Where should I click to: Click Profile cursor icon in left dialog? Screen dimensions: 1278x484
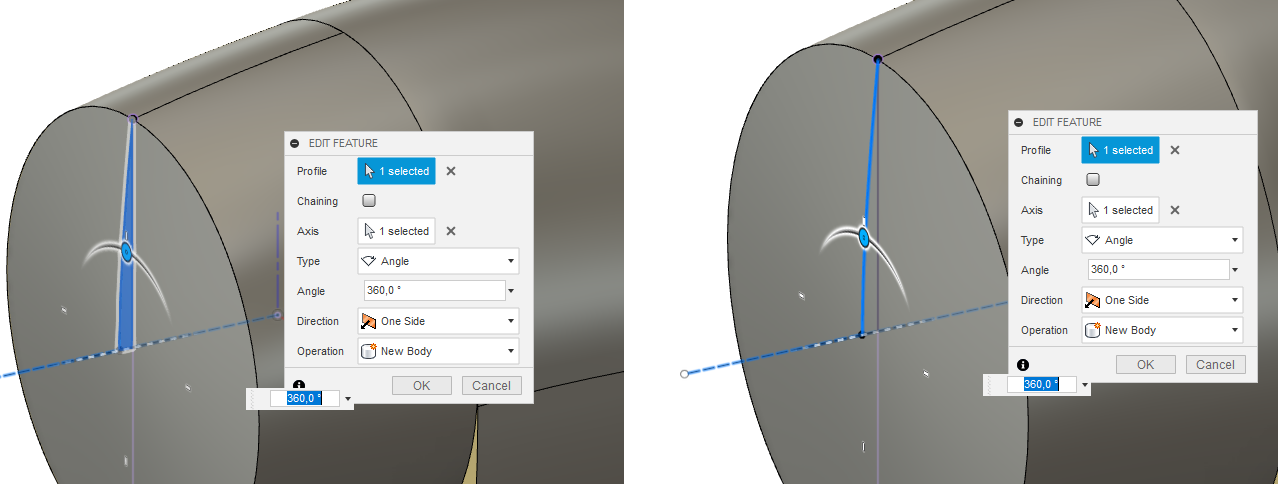(x=370, y=171)
